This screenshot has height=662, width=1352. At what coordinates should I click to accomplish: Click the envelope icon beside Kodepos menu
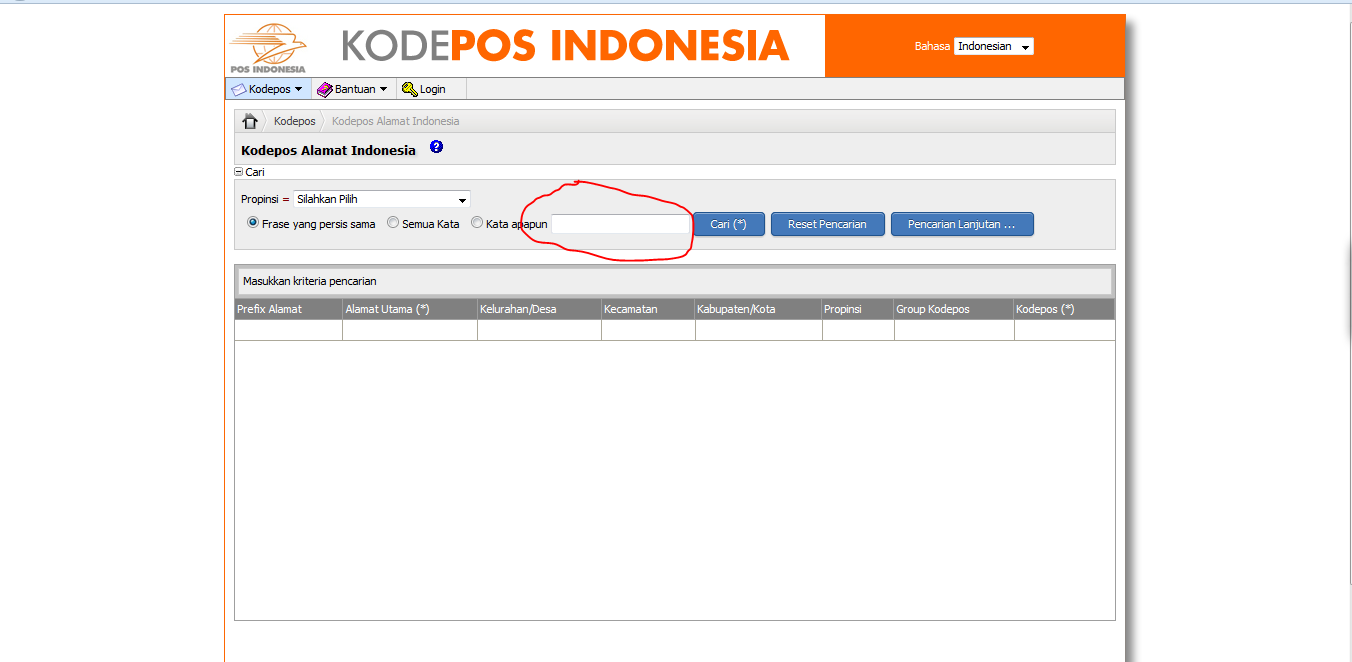tap(238, 89)
